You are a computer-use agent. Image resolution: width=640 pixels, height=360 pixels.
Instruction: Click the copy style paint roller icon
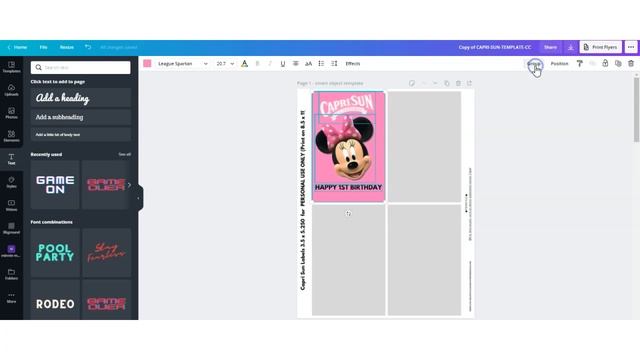580,63
